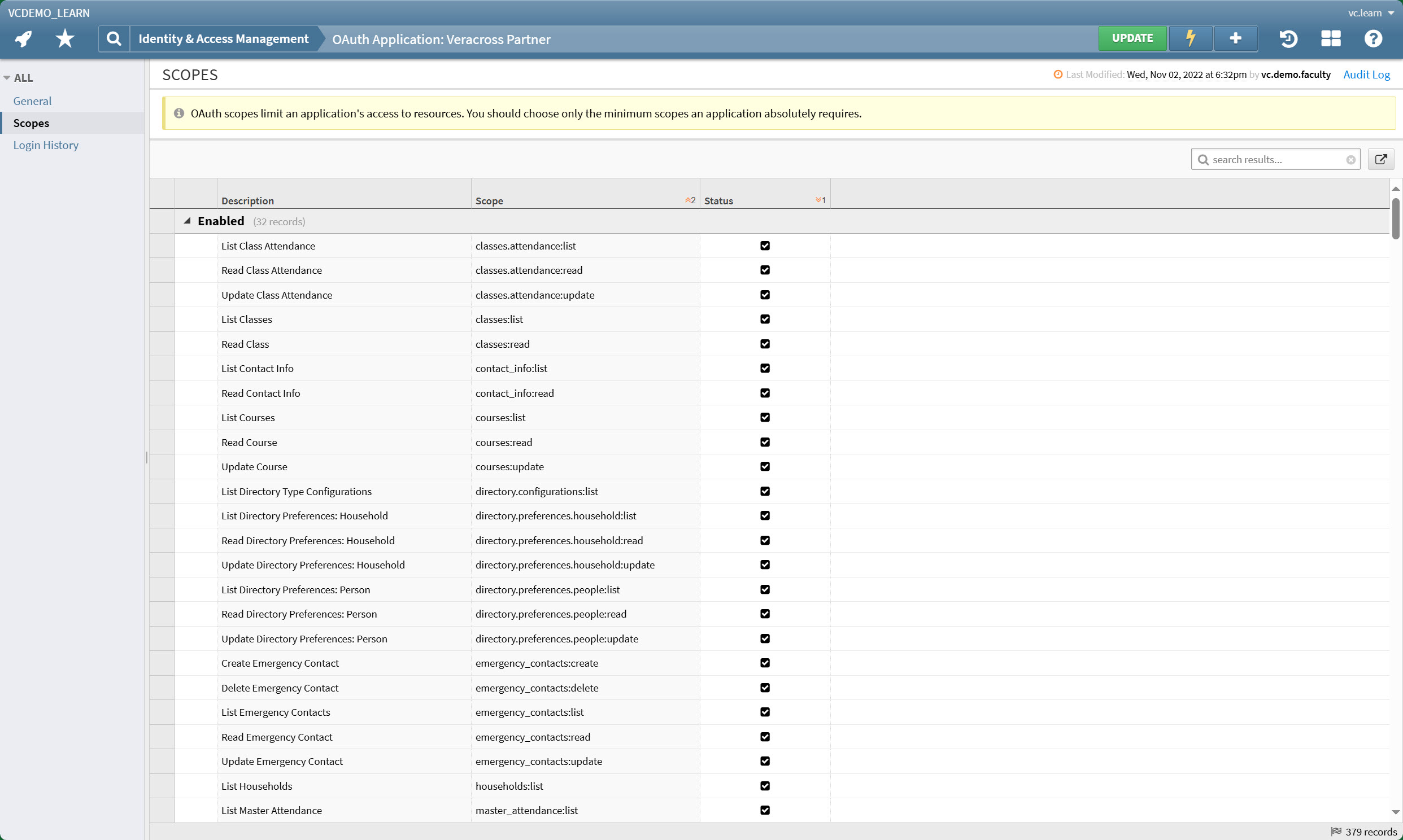Click the export results icon beside the search box
The height and width of the screenshot is (840, 1403).
point(1381,159)
